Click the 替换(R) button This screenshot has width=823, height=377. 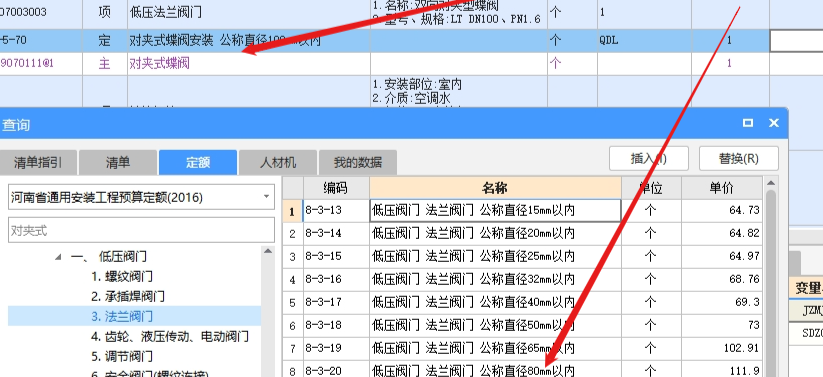click(x=738, y=158)
